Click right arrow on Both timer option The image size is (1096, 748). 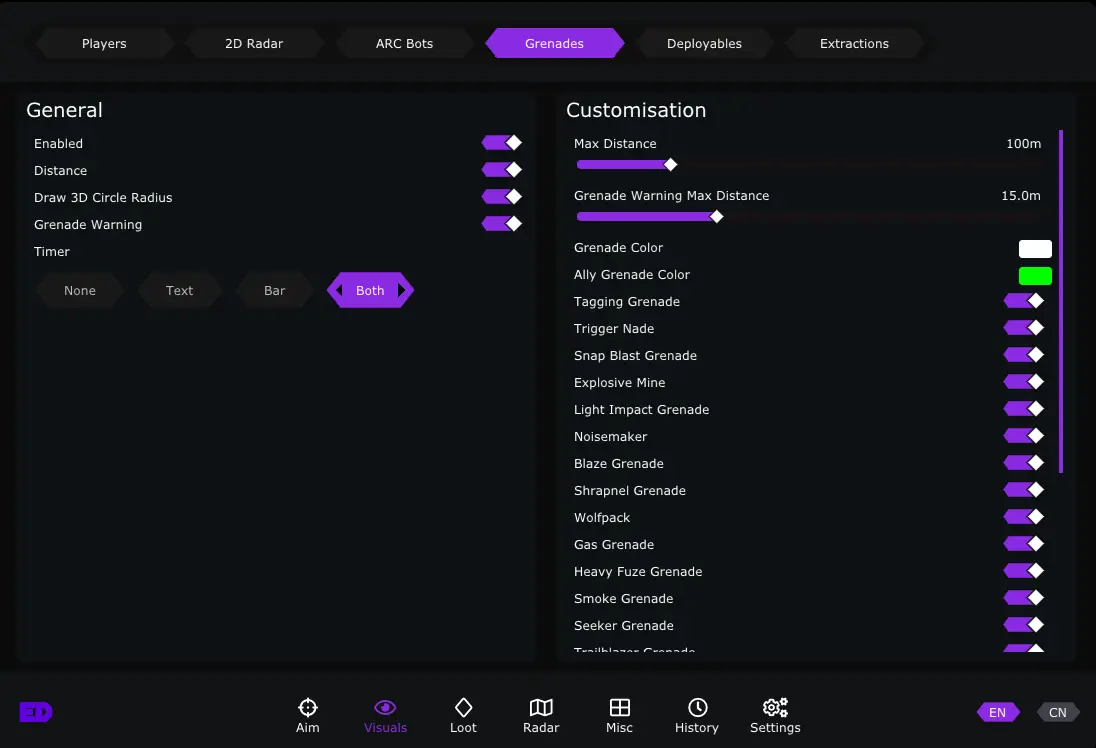point(402,291)
